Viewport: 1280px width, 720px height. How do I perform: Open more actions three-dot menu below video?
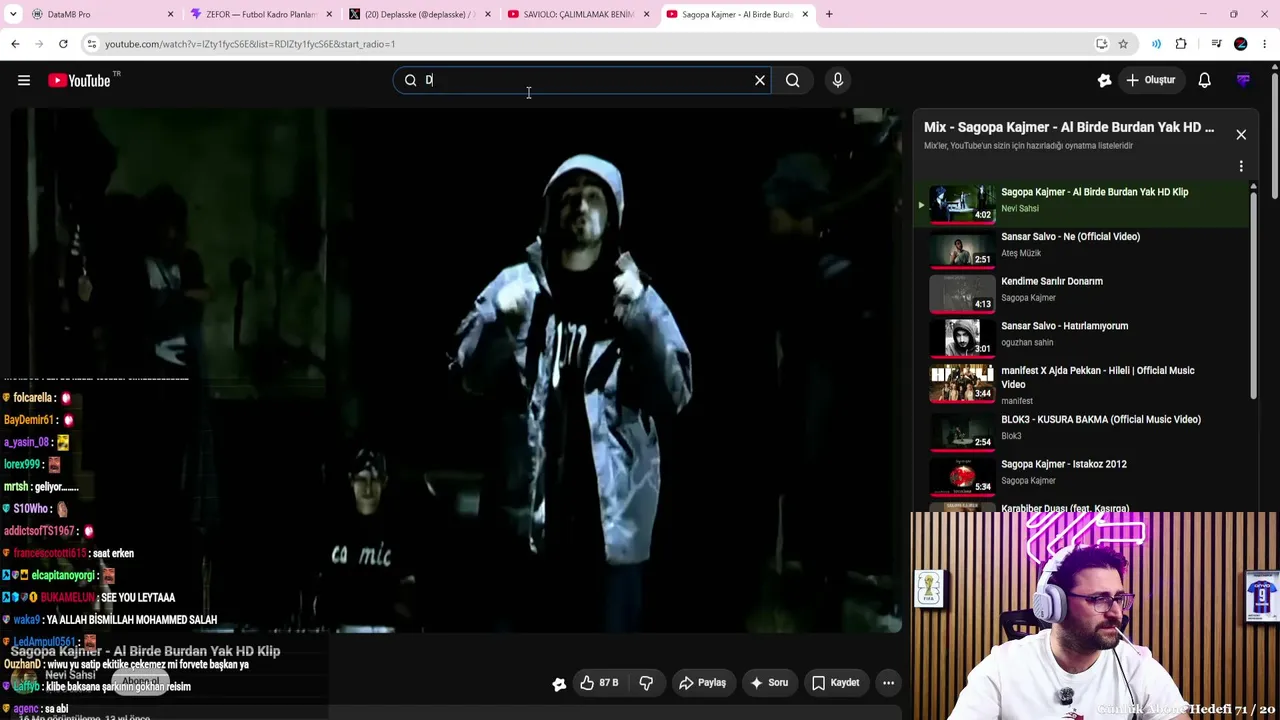pos(888,683)
